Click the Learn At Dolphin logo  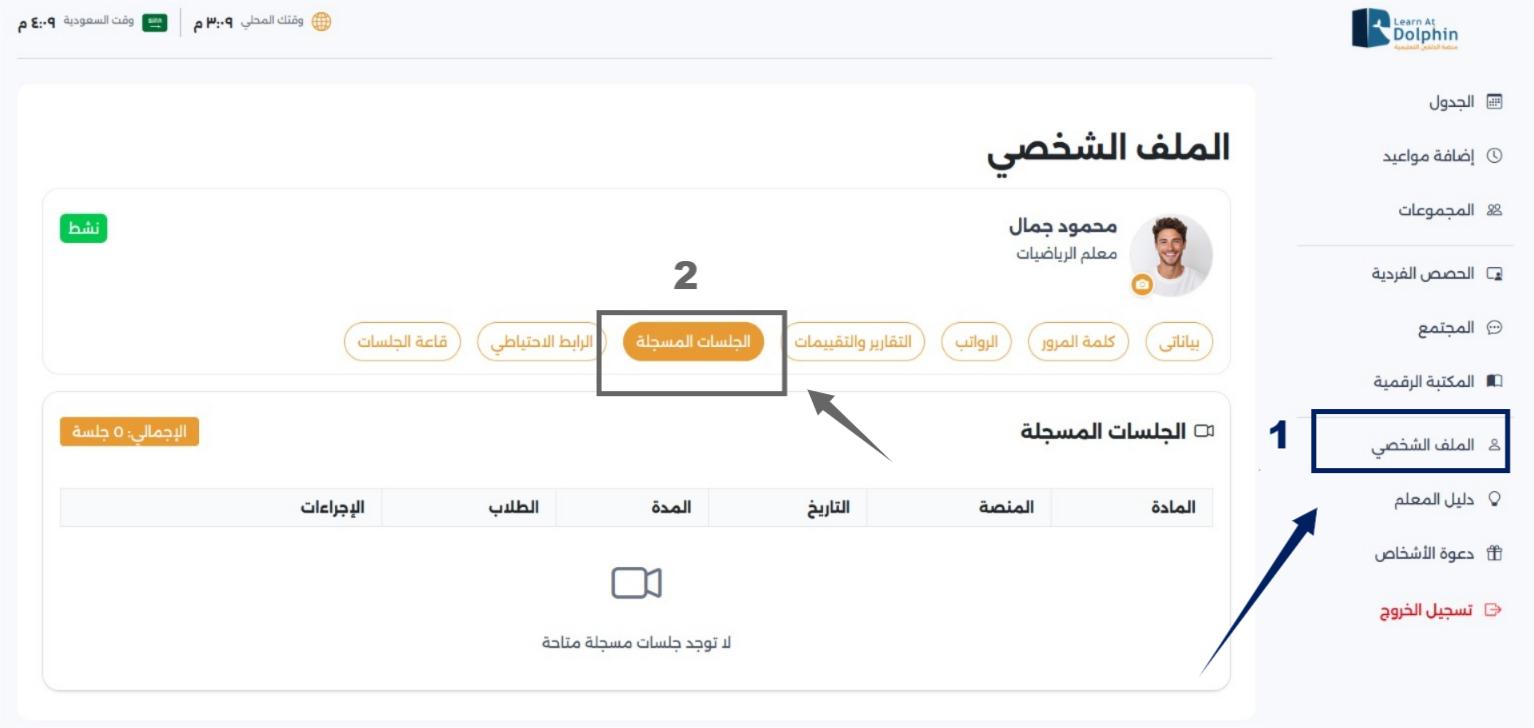(1404, 29)
